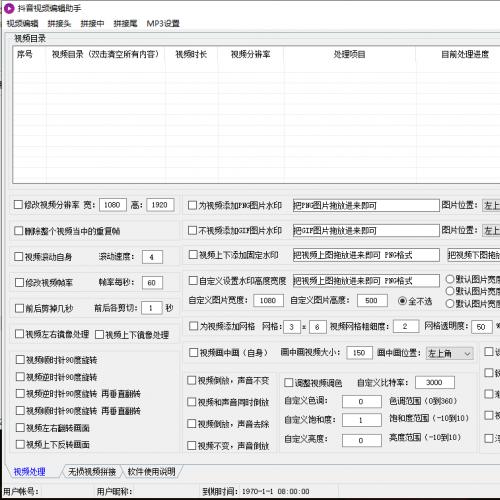Check 视频画中画（自身）option

[193, 352]
